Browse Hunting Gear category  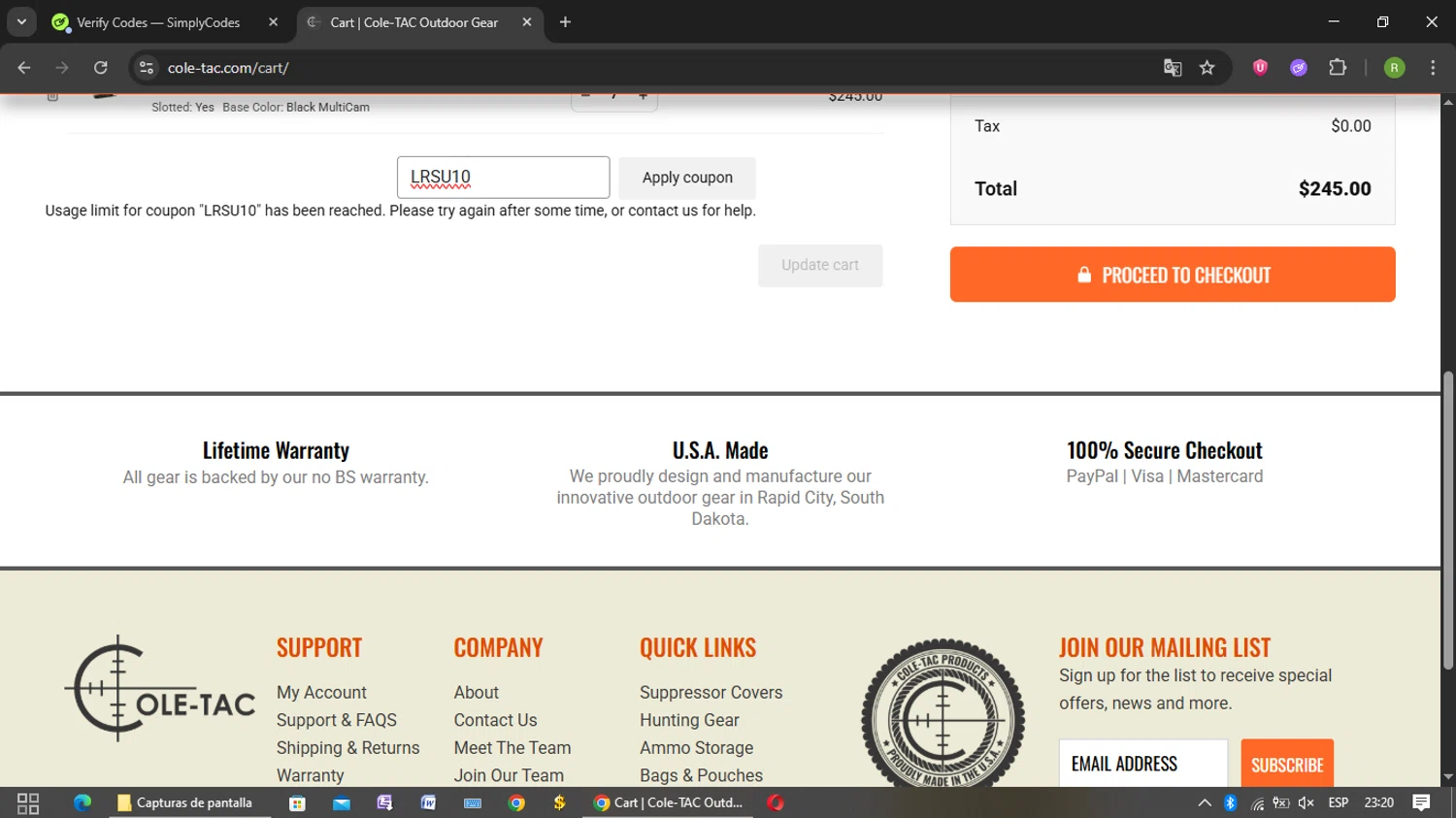tap(689, 720)
